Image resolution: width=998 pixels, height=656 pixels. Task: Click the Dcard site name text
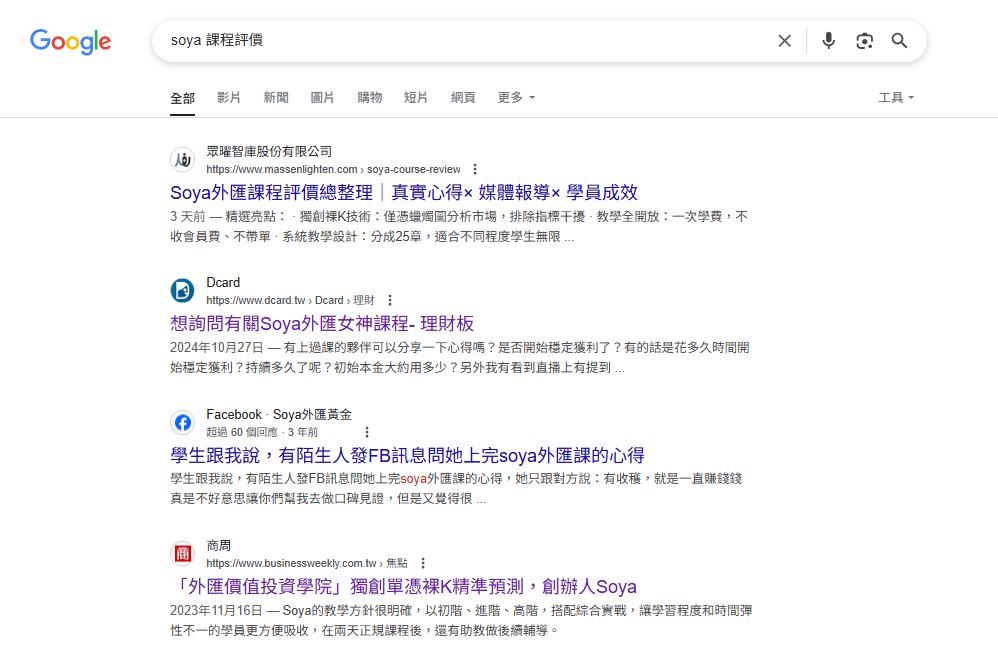[223, 283]
